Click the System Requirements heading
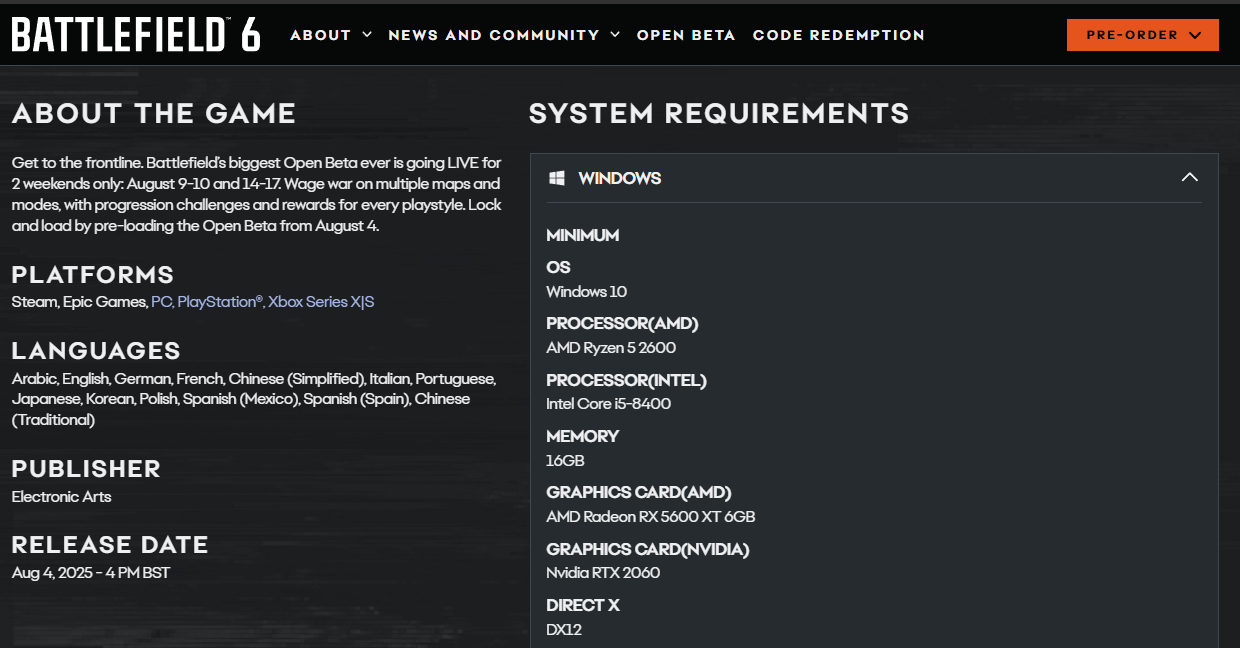The image size is (1240, 648). click(719, 113)
